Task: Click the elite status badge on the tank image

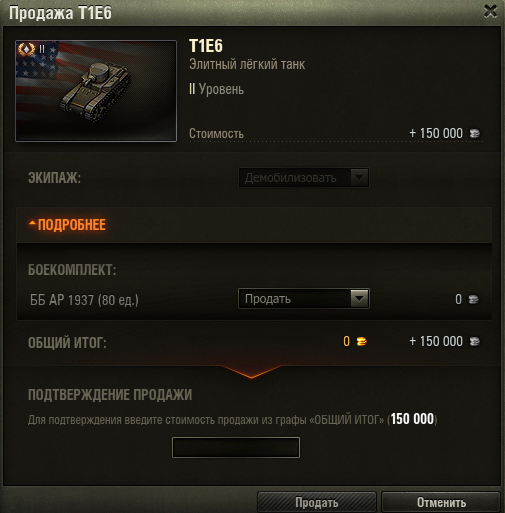Action: [26, 49]
